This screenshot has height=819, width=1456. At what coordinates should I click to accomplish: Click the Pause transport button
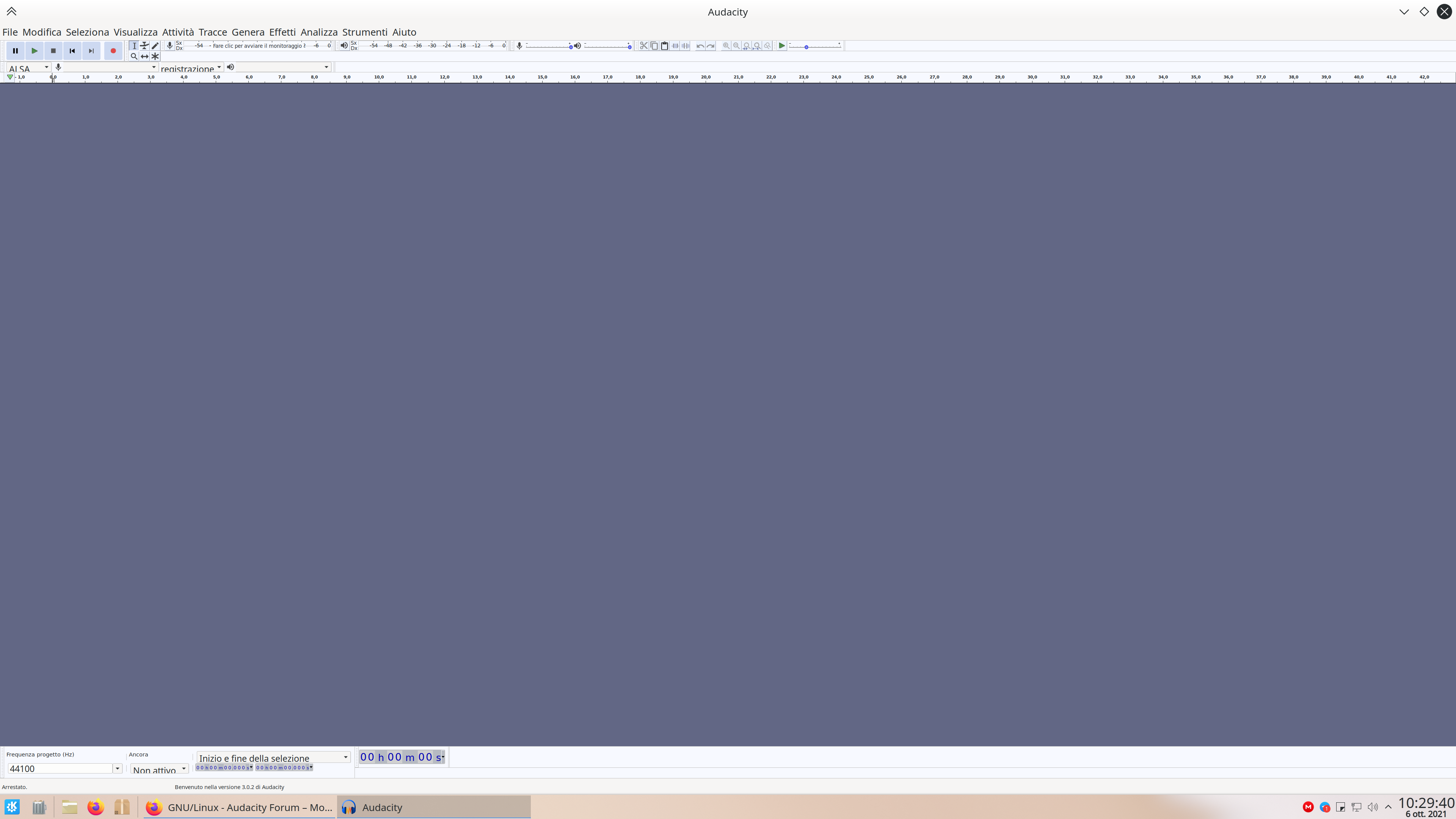(x=15, y=51)
